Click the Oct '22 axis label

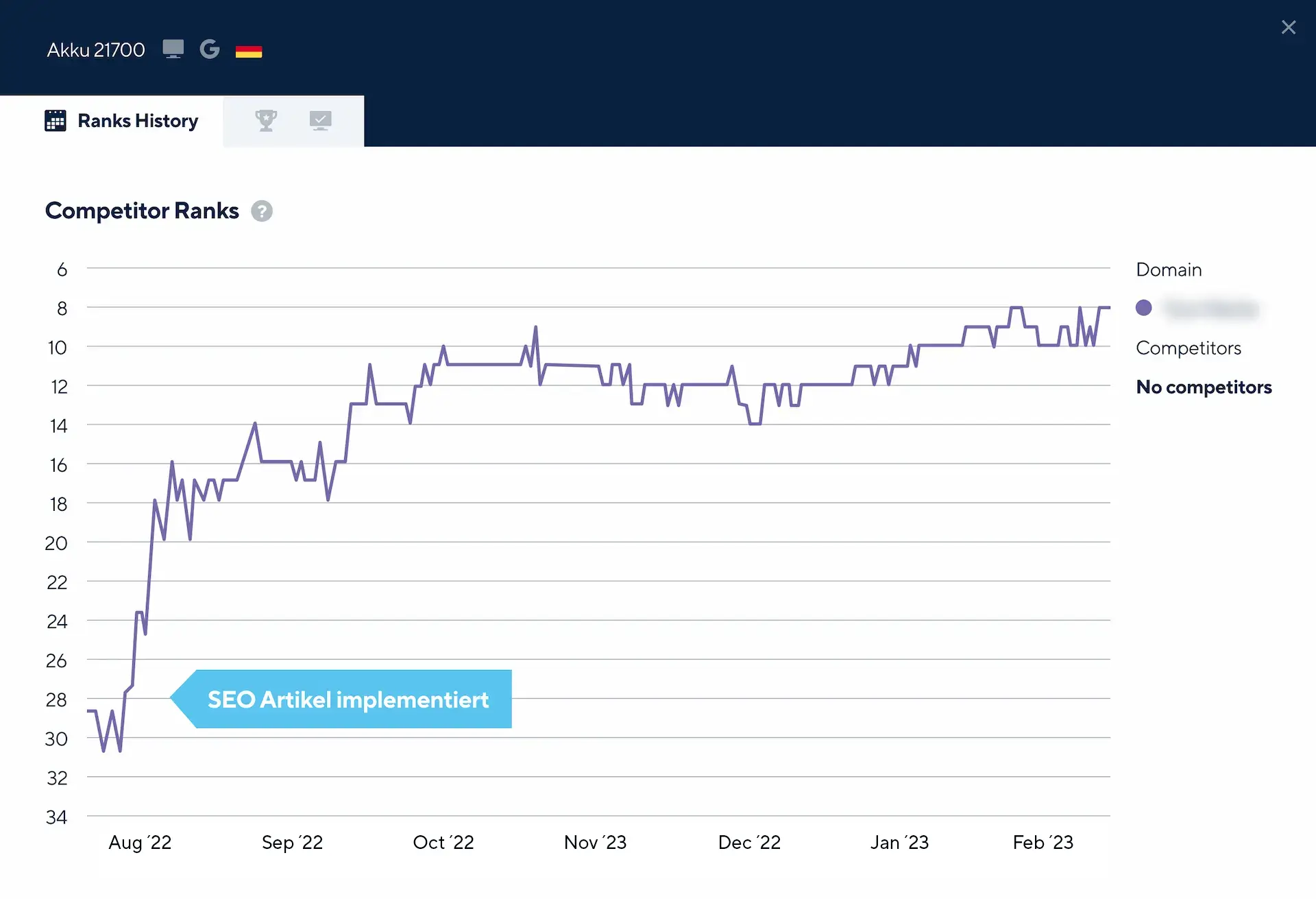point(443,843)
